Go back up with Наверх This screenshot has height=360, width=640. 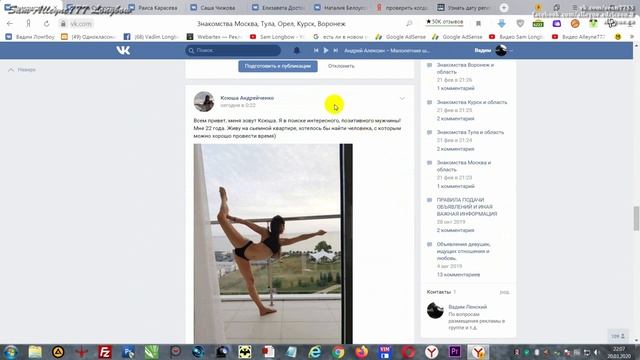(x=22, y=70)
